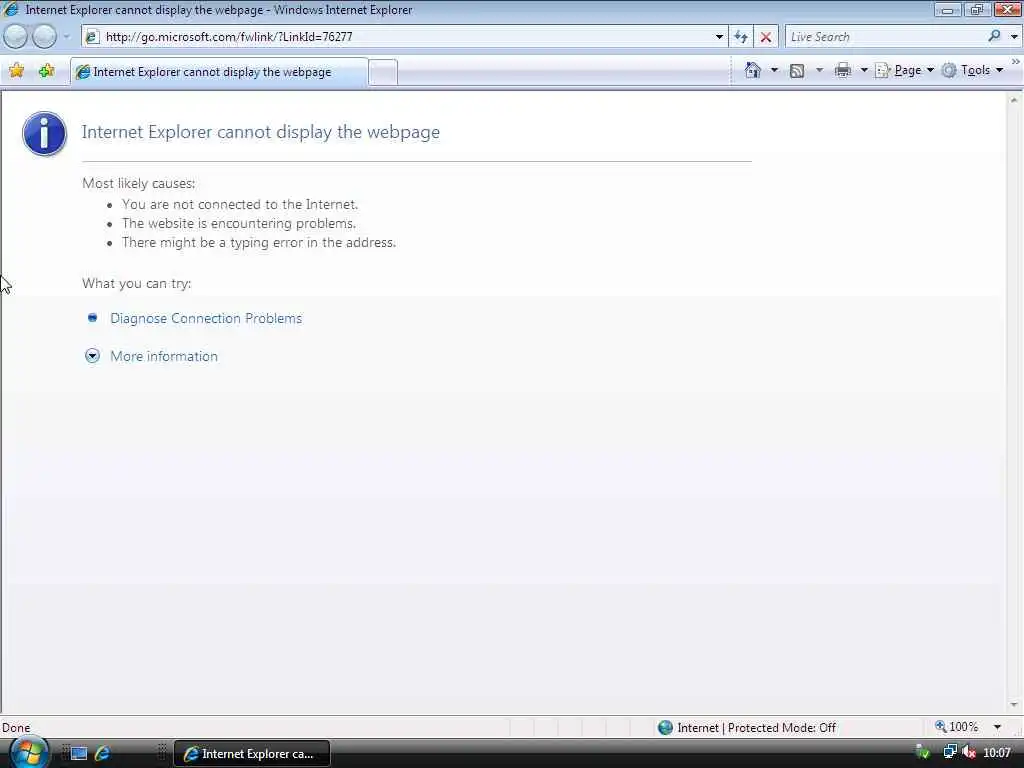Click the green shield tray icon
Viewport: 1024px width, 768px height.
coord(923,752)
